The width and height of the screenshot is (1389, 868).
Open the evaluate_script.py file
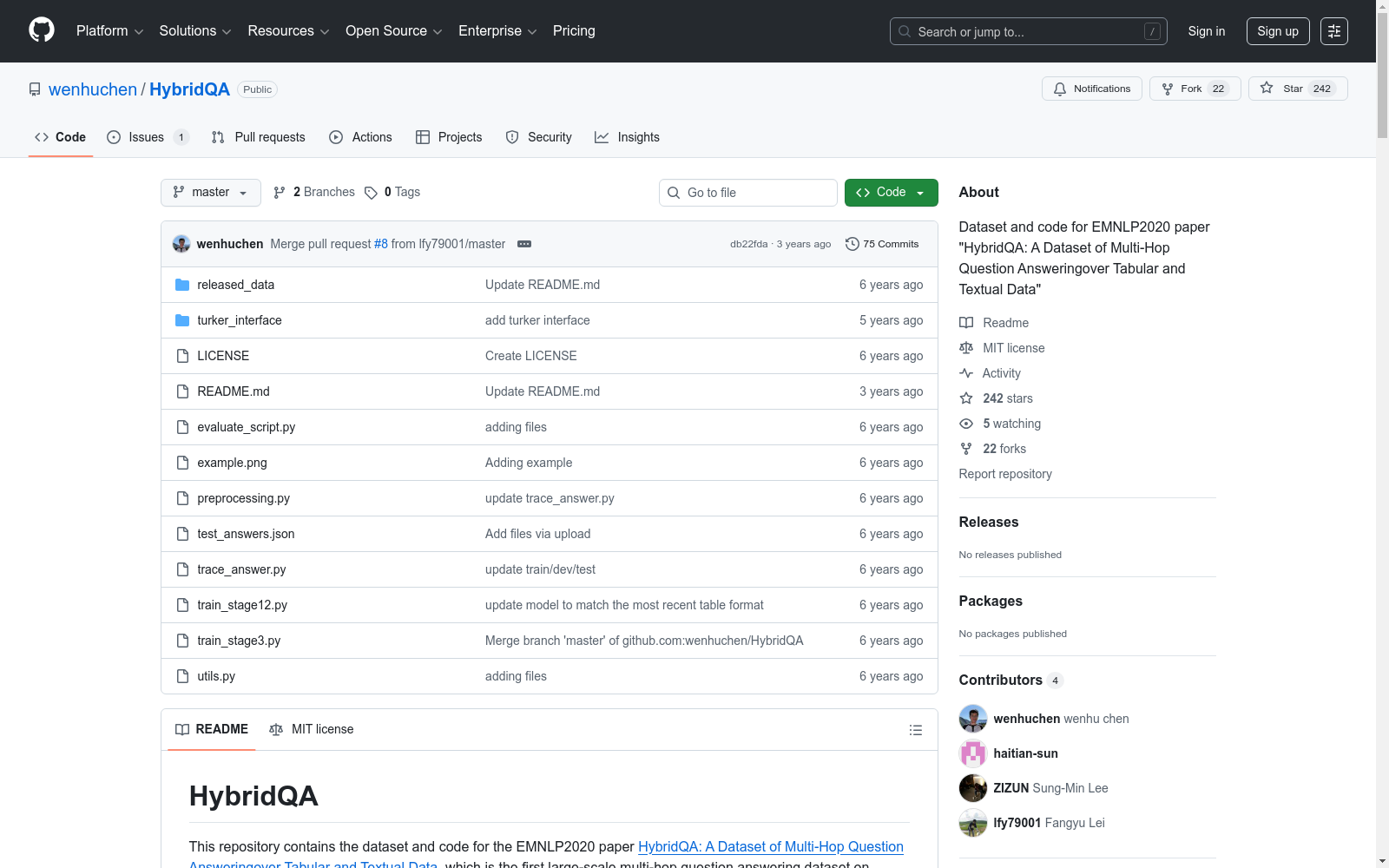tap(247, 427)
